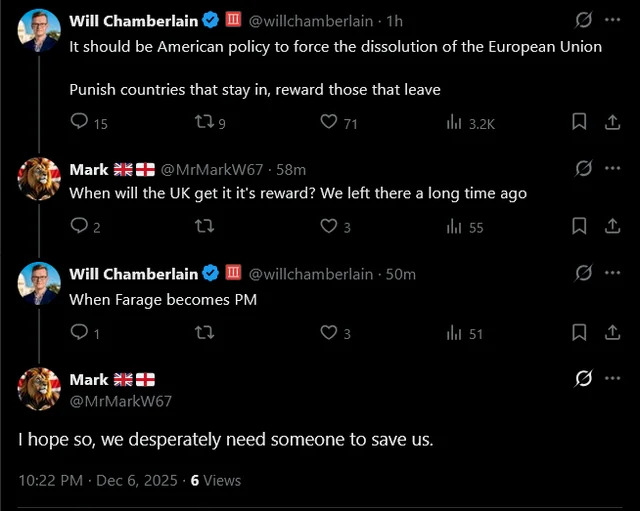View analytics showing 3.2K views

point(470,123)
